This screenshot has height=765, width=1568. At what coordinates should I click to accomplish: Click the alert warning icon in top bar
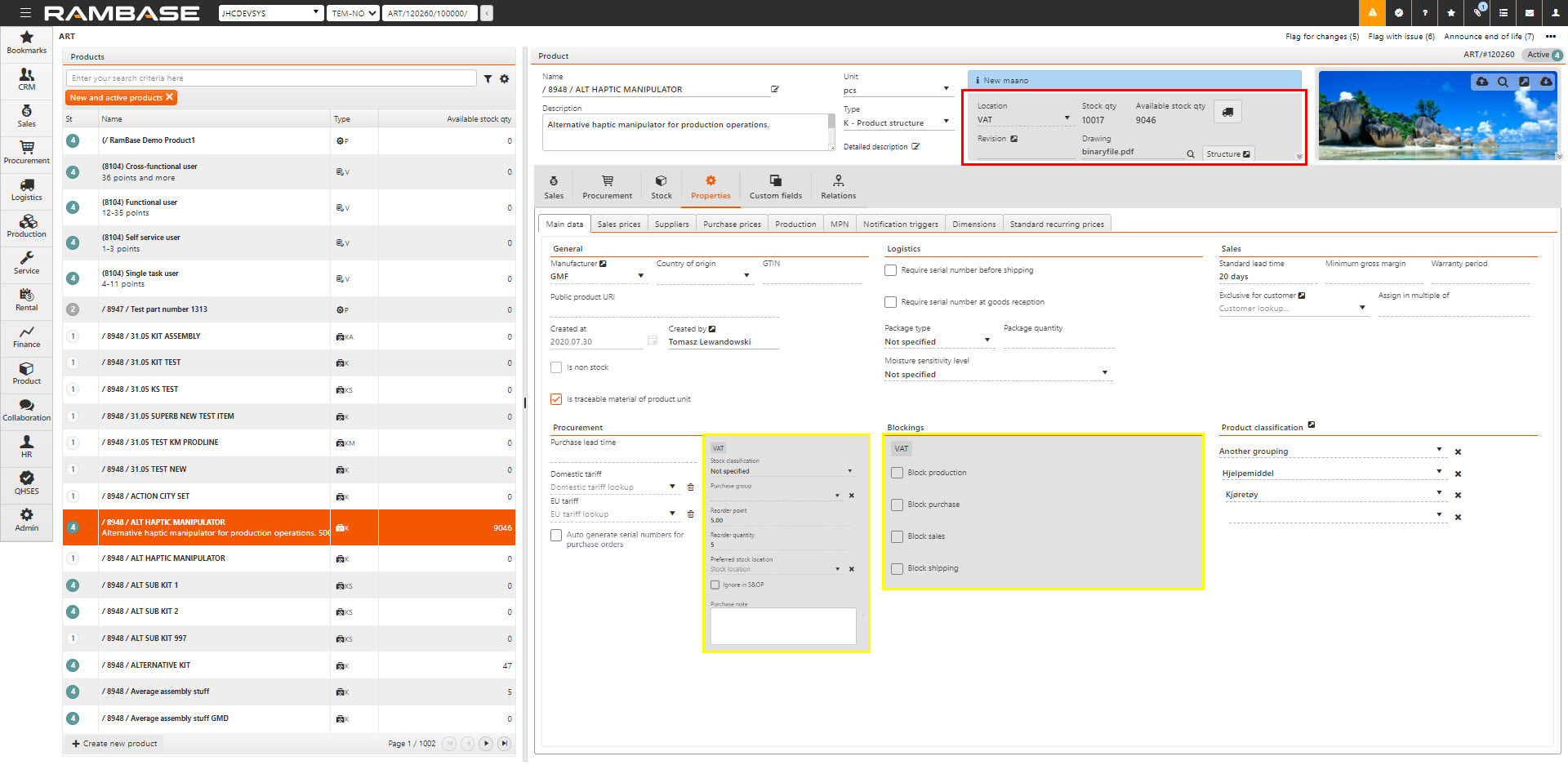coord(1372,13)
